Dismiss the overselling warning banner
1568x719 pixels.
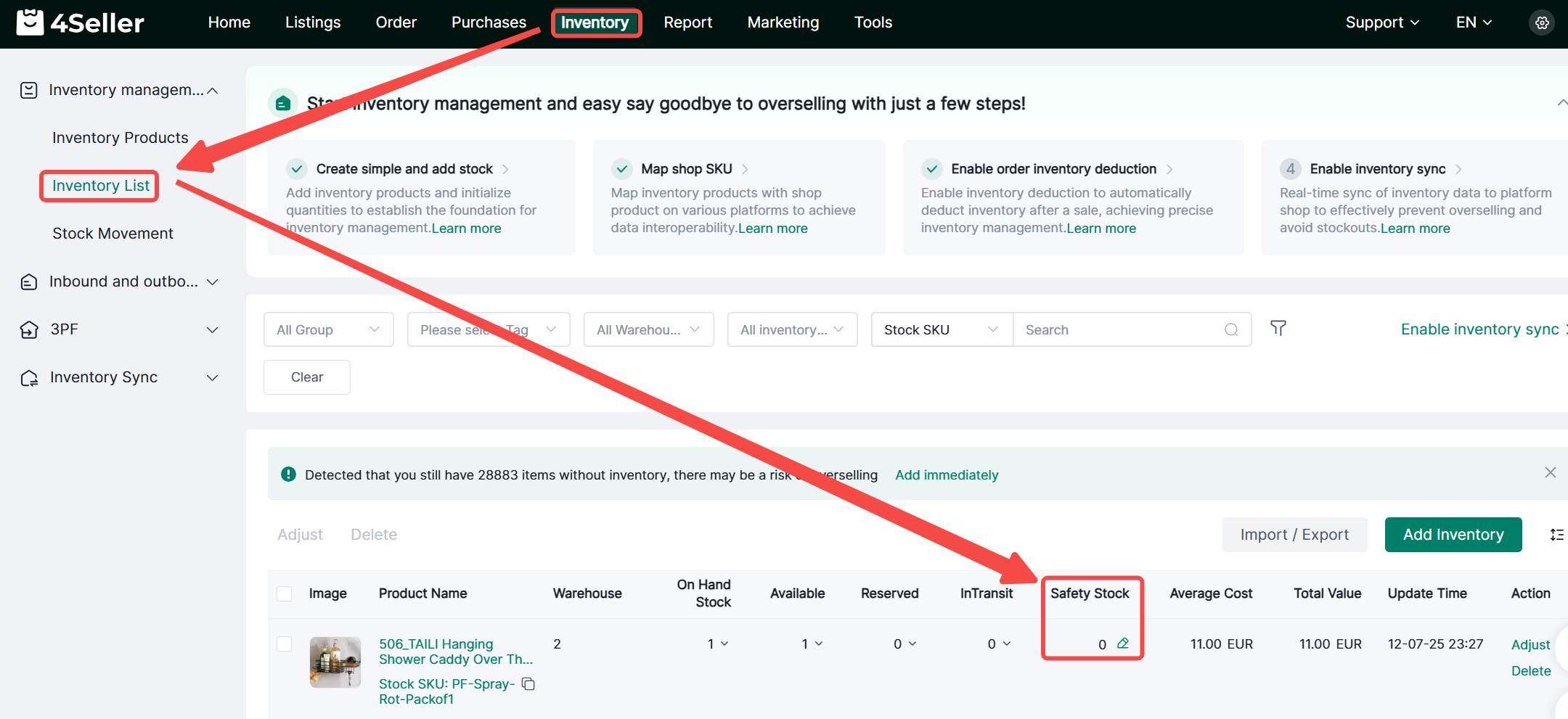coord(1550,473)
